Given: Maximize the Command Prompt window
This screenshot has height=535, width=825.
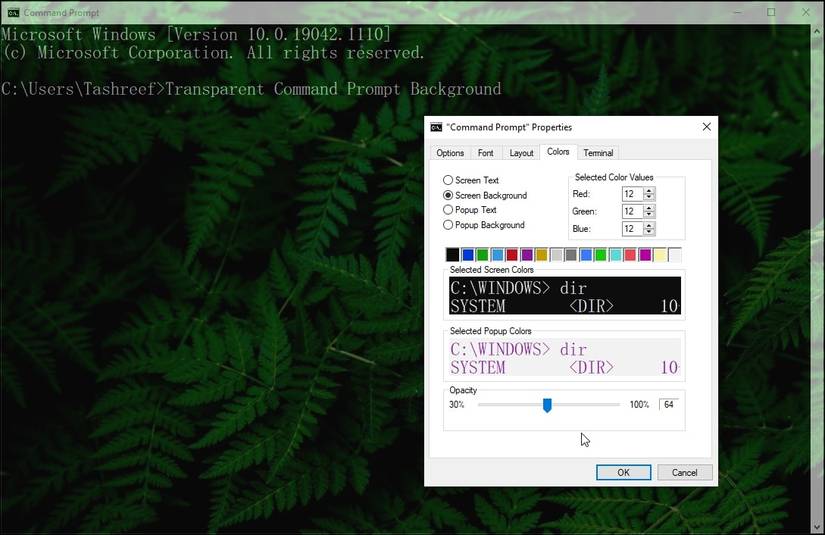Looking at the screenshot, I should tap(771, 12).
